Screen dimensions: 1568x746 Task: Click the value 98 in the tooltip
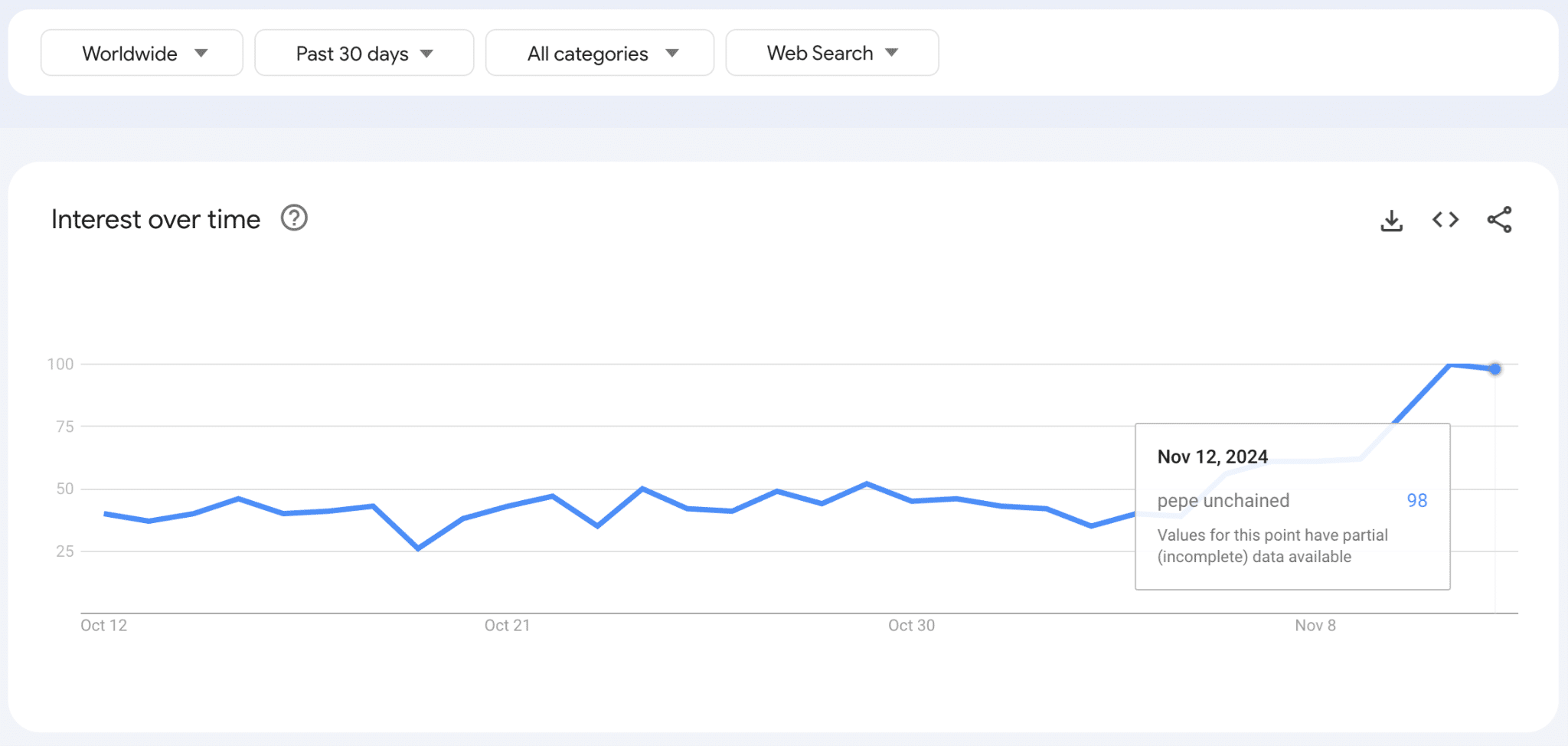point(1416,501)
